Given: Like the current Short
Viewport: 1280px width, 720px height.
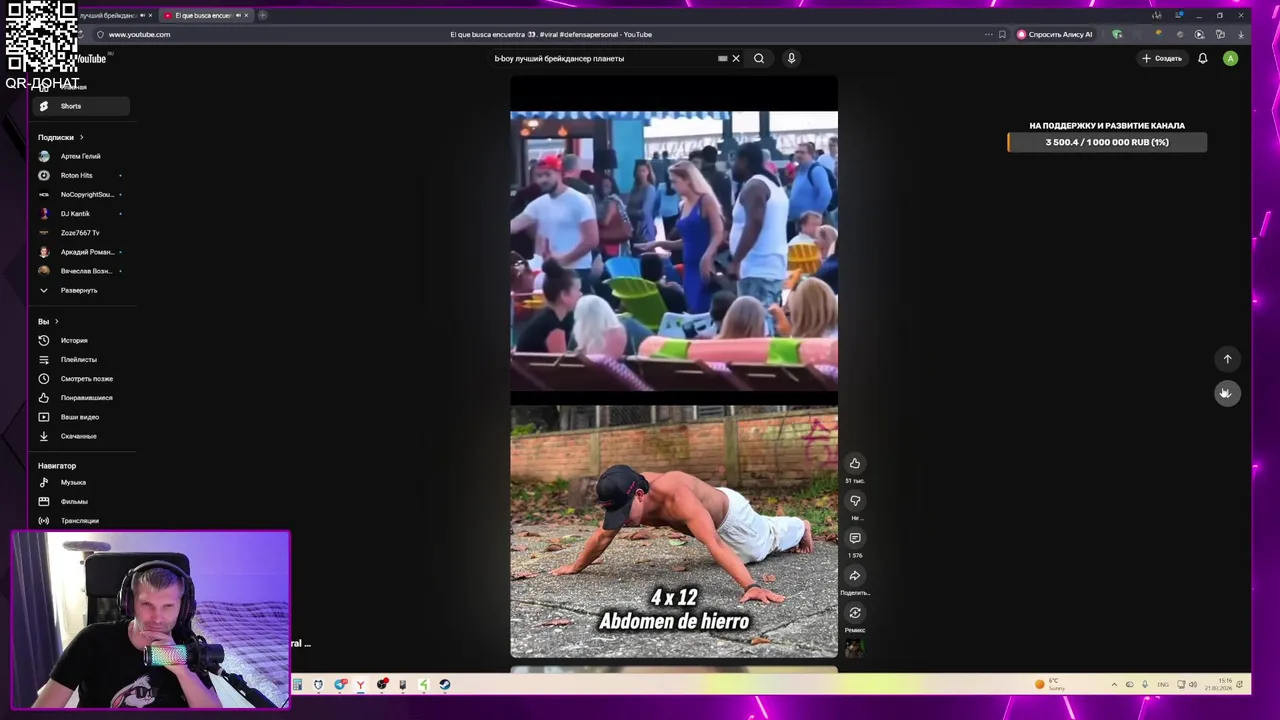Looking at the screenshot, I should [x=855, y=463].
